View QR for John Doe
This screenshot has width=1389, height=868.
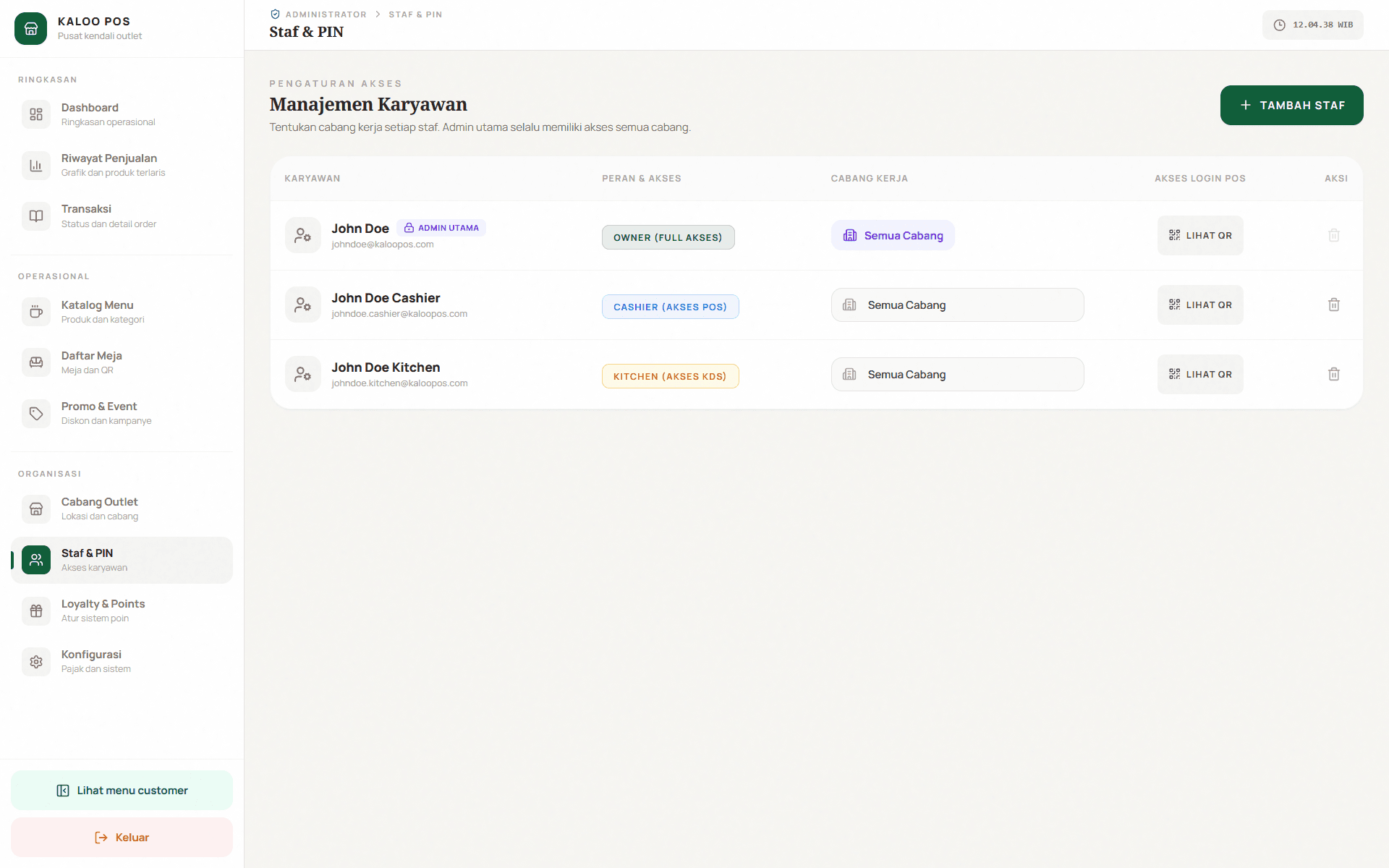[1200, 235]
